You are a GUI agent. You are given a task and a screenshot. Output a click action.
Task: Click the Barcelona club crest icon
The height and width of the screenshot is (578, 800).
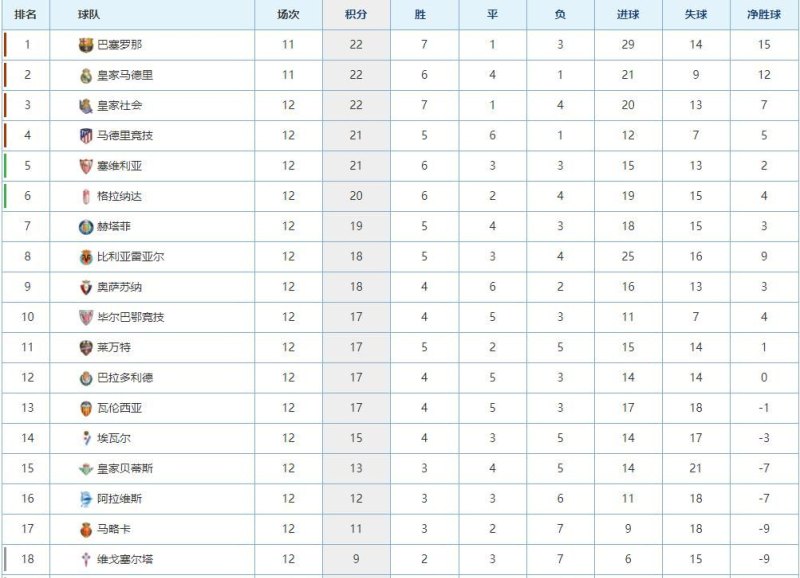(85, 45)
